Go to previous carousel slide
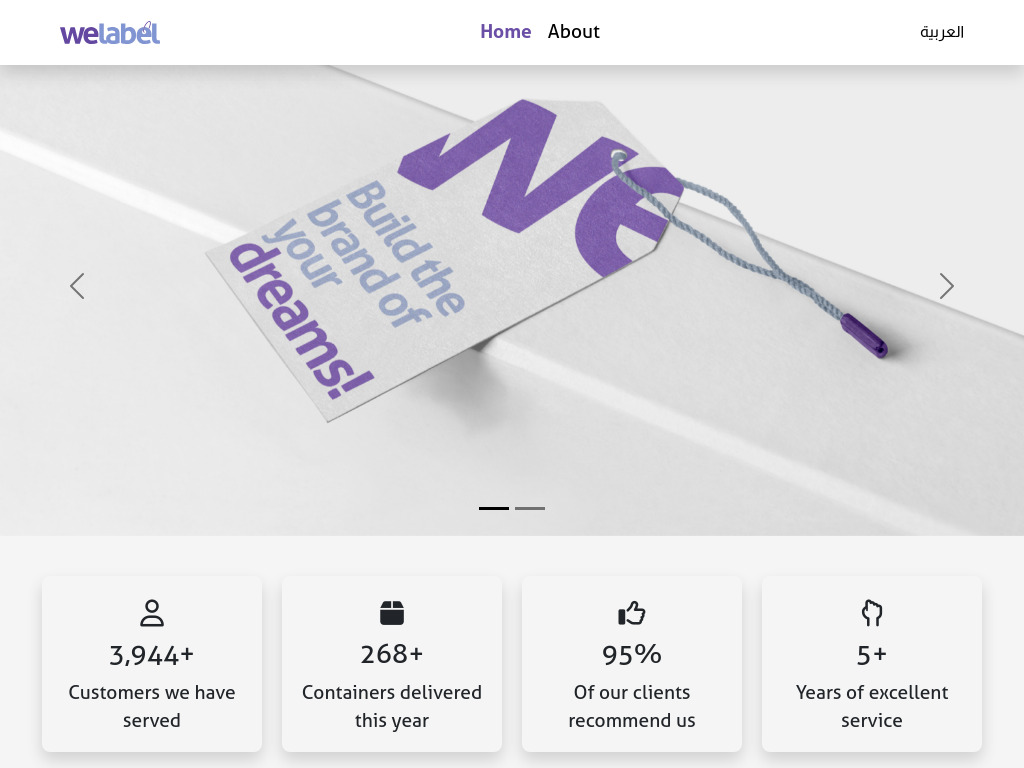The image size is (1024, 768). pyautogui.click(x=77, y=286)
